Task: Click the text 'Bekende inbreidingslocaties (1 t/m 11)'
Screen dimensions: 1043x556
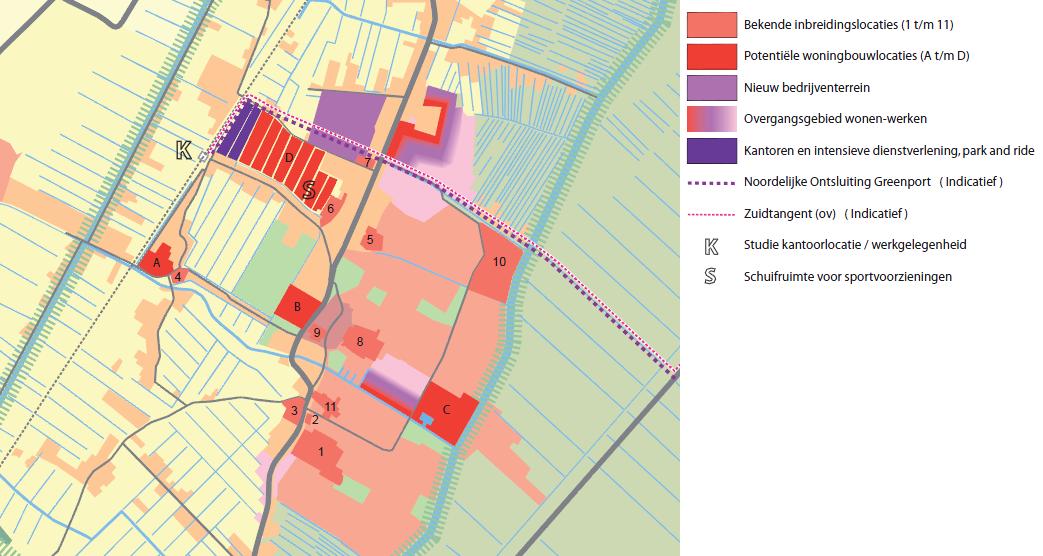Action: (x=849, y=25)
